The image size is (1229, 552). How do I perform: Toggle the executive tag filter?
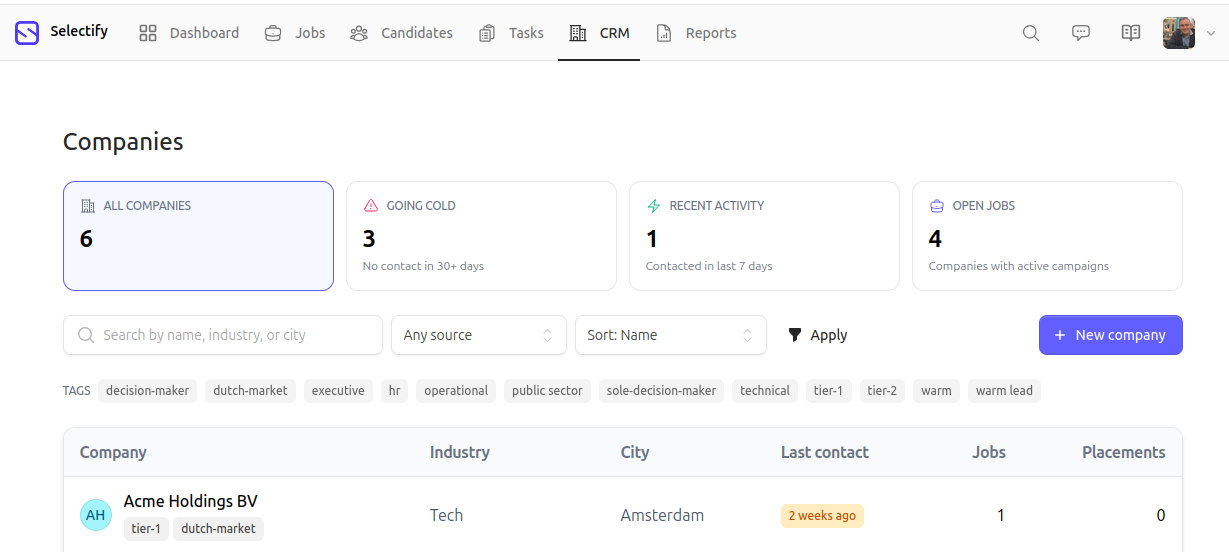338,391
